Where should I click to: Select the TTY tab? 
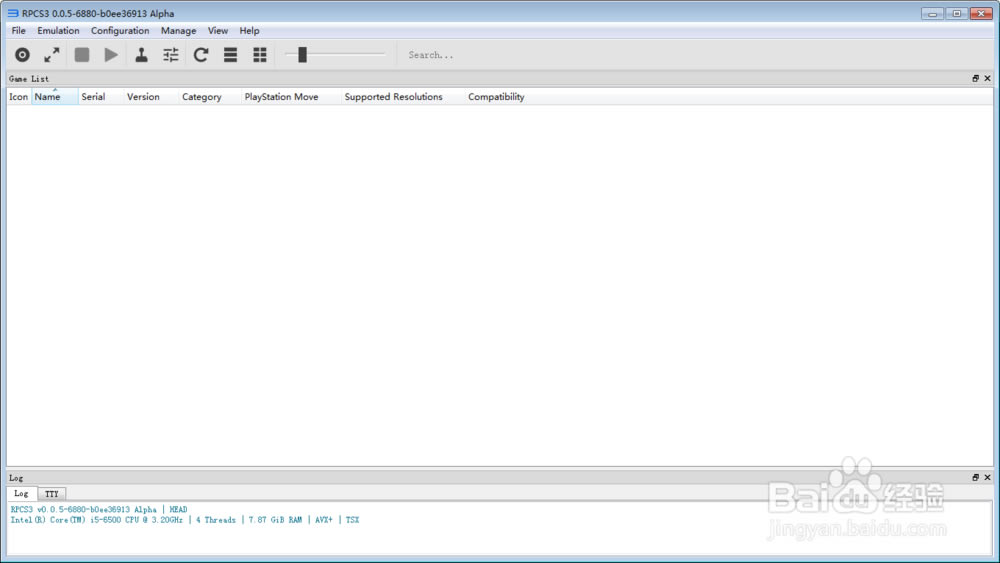click(52, 494)
